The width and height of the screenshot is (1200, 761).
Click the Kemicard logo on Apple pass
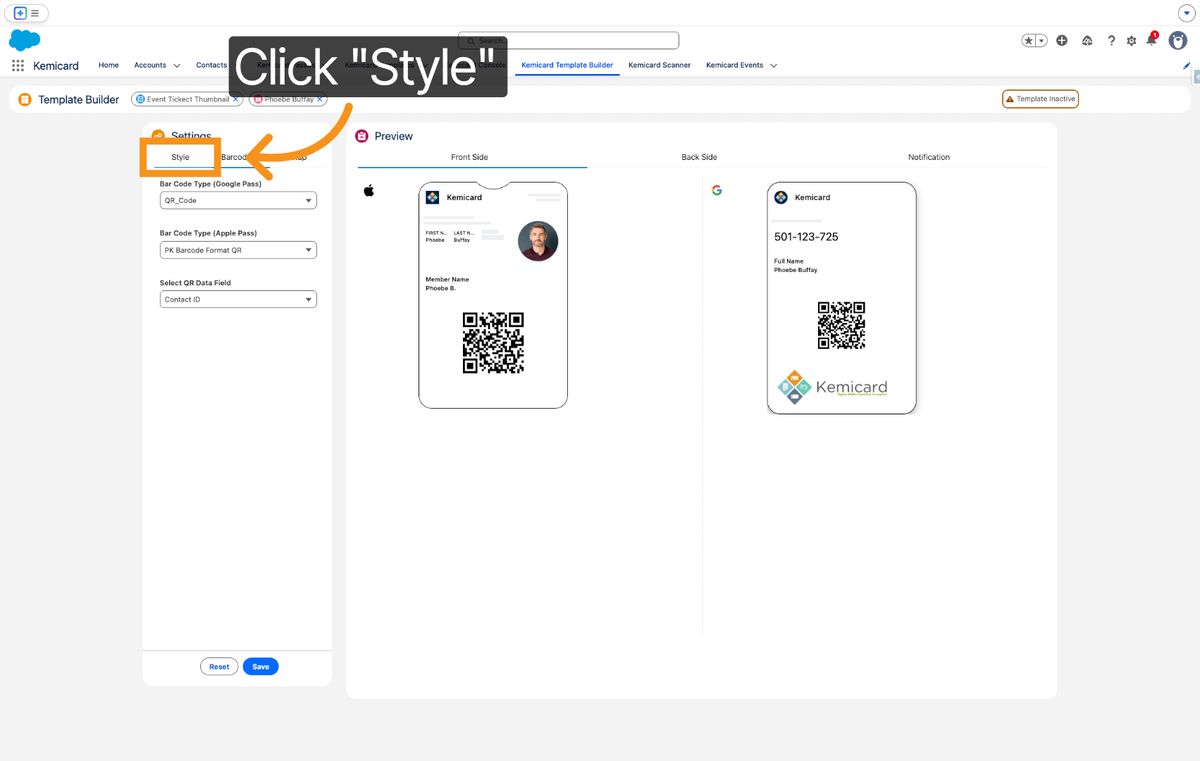click(432, 197)
